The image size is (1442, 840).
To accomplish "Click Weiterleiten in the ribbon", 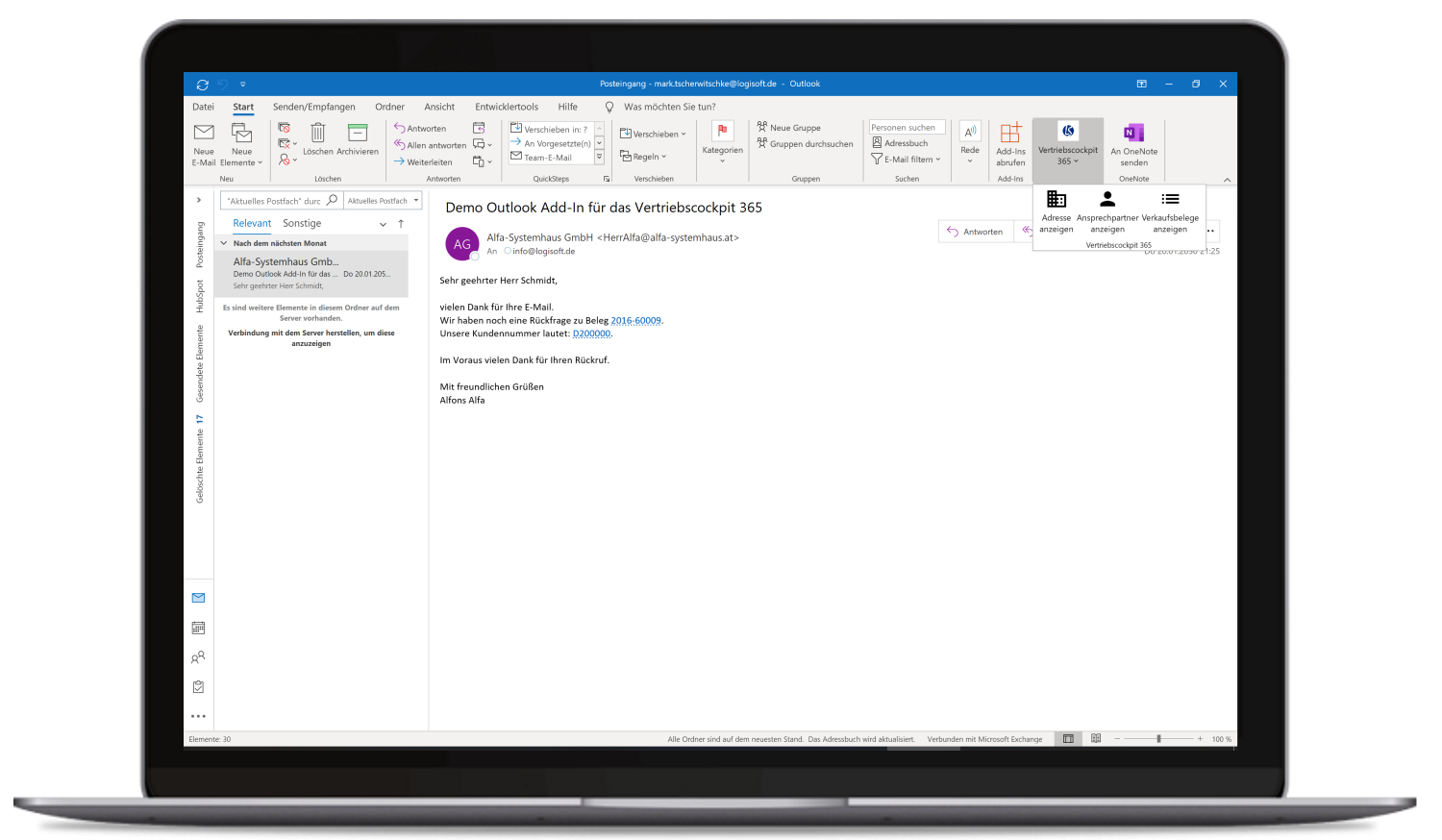I will tap(423, 161).
